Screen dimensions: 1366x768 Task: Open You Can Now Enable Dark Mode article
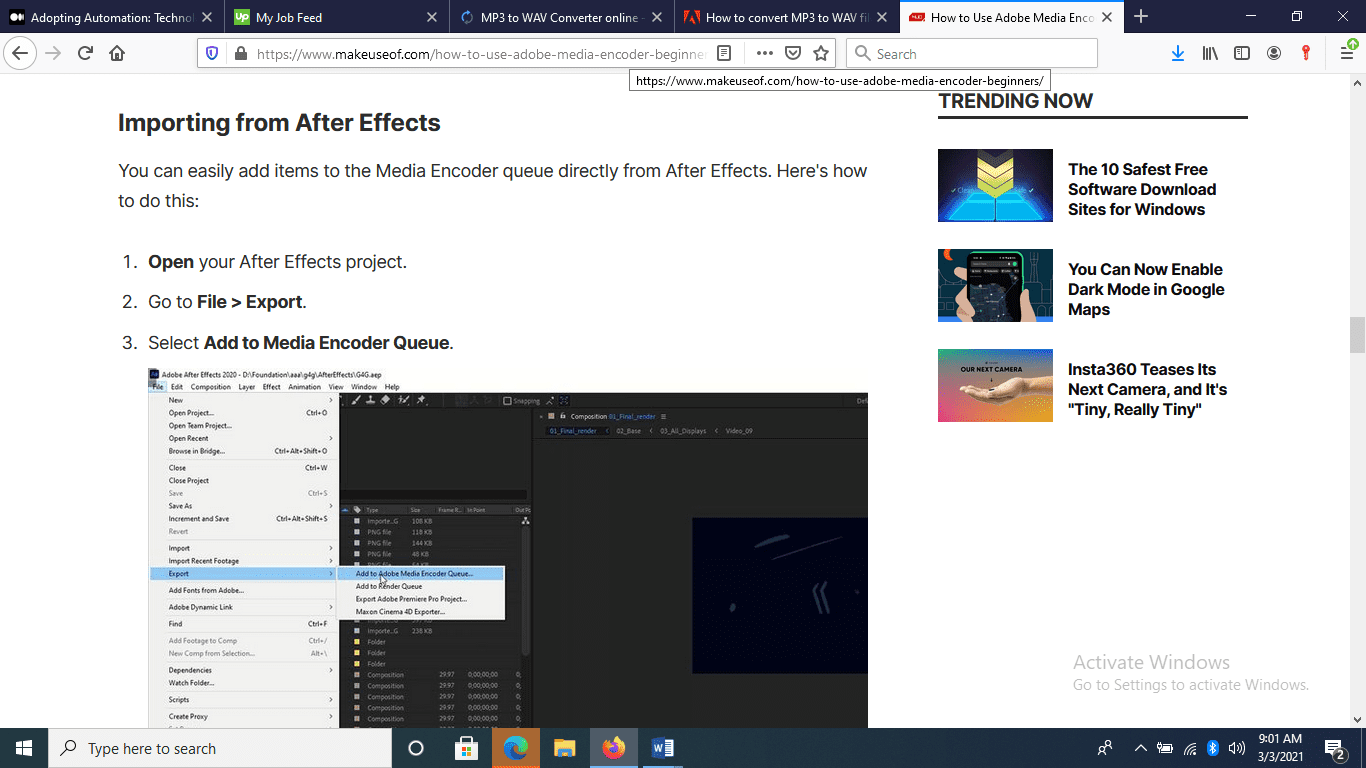tap(1146, 289)
